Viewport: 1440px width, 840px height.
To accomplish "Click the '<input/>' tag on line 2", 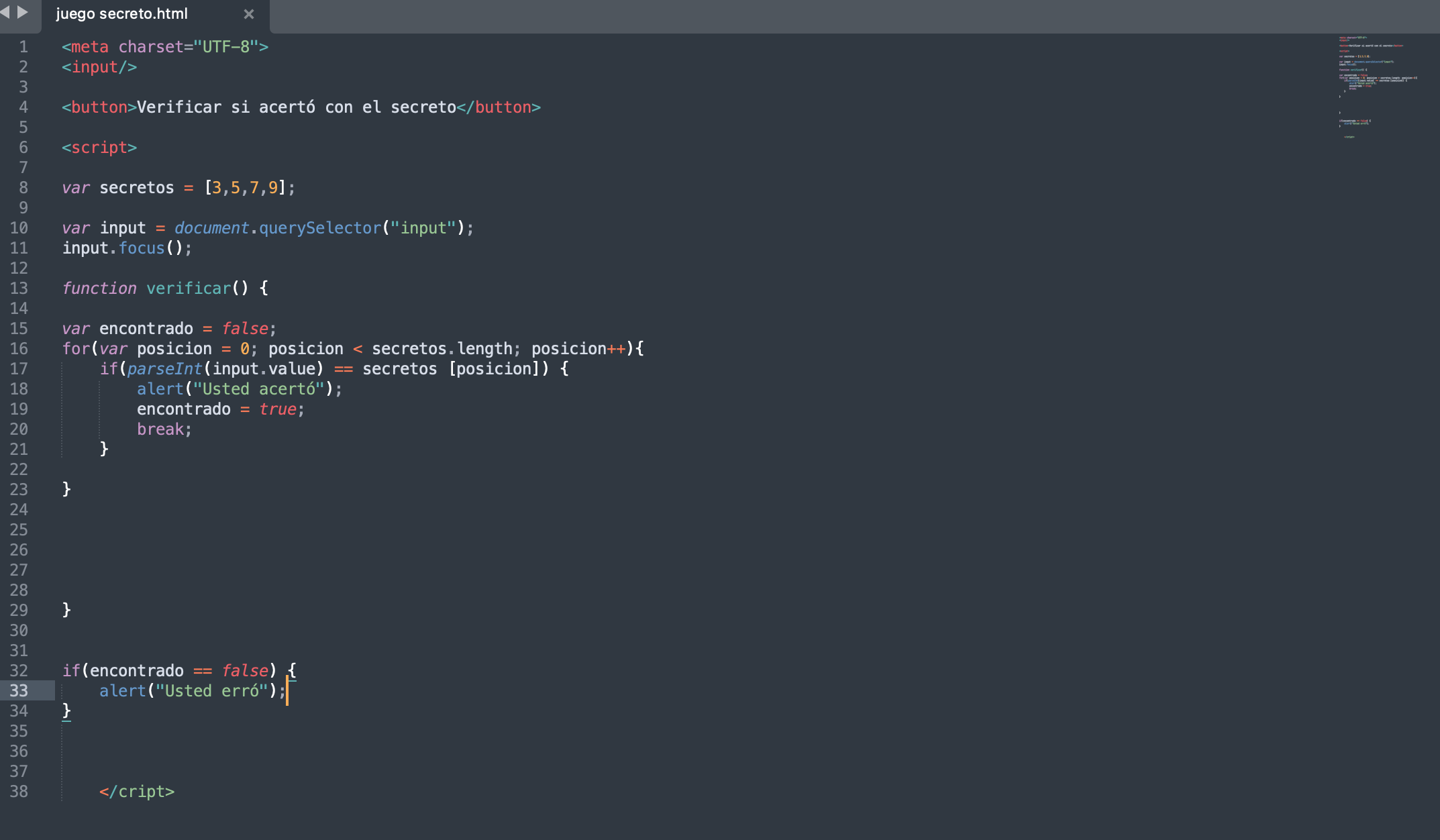I will coord(99,67).
